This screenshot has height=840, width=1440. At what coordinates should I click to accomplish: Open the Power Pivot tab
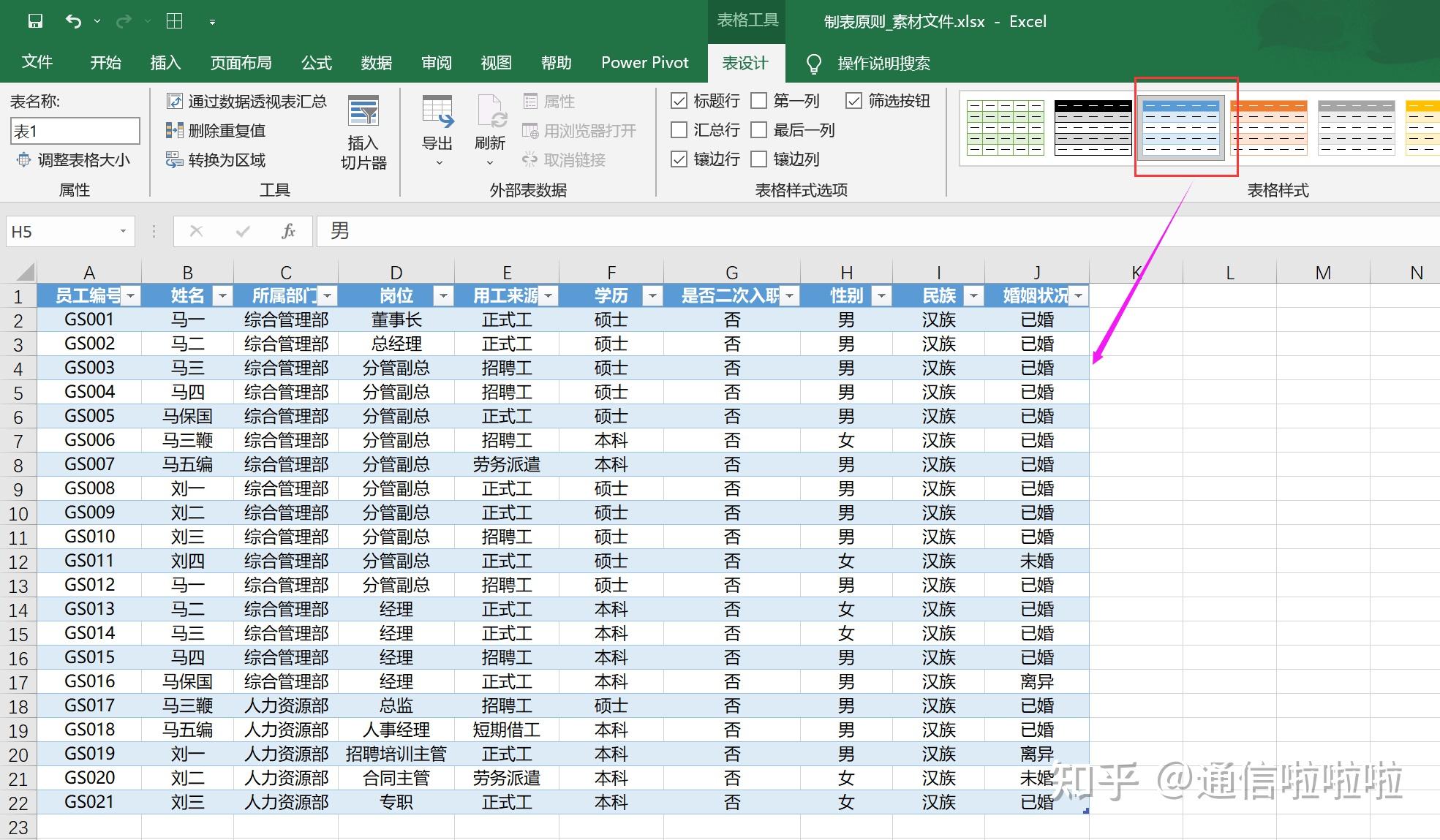[645, 63]
